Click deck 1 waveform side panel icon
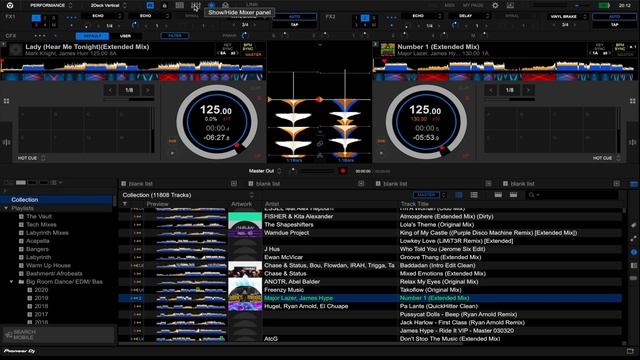 click(6, 142)
